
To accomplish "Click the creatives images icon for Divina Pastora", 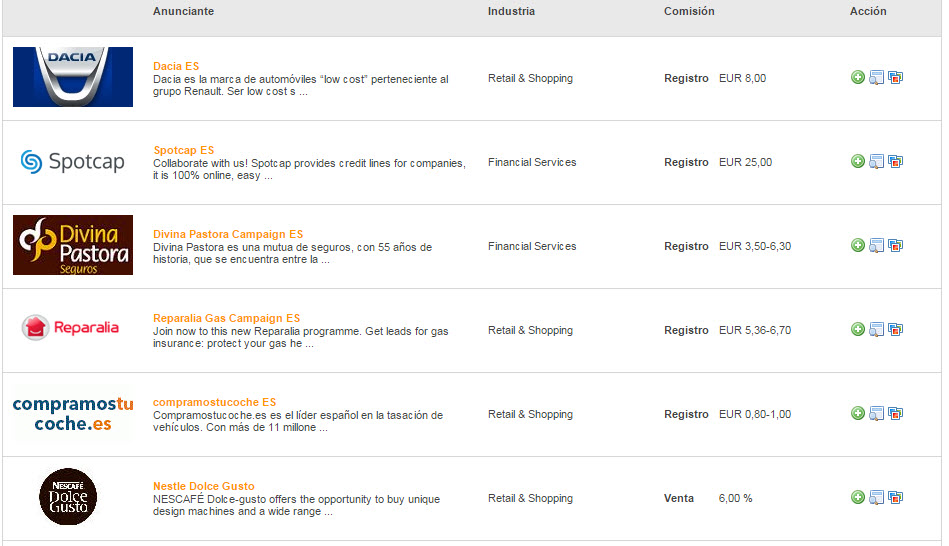I will pos(896,245).
